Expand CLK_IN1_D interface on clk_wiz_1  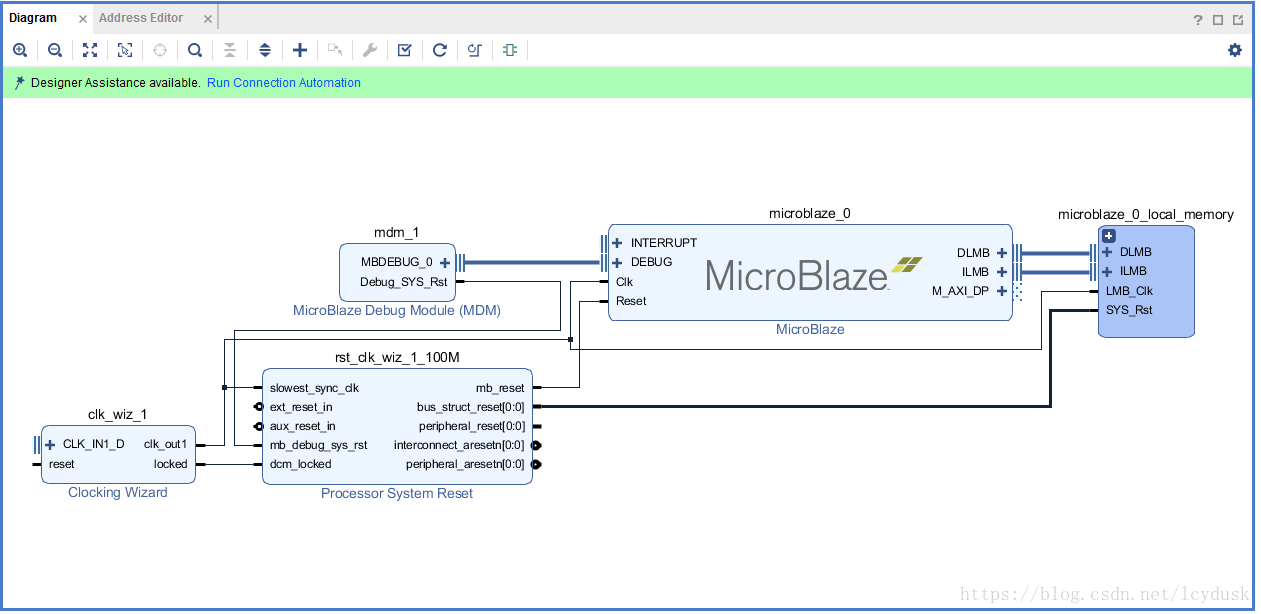50,445
